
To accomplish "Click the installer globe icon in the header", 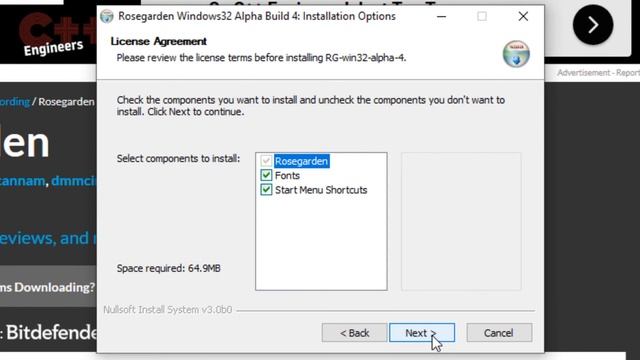I will pos(516,54).
